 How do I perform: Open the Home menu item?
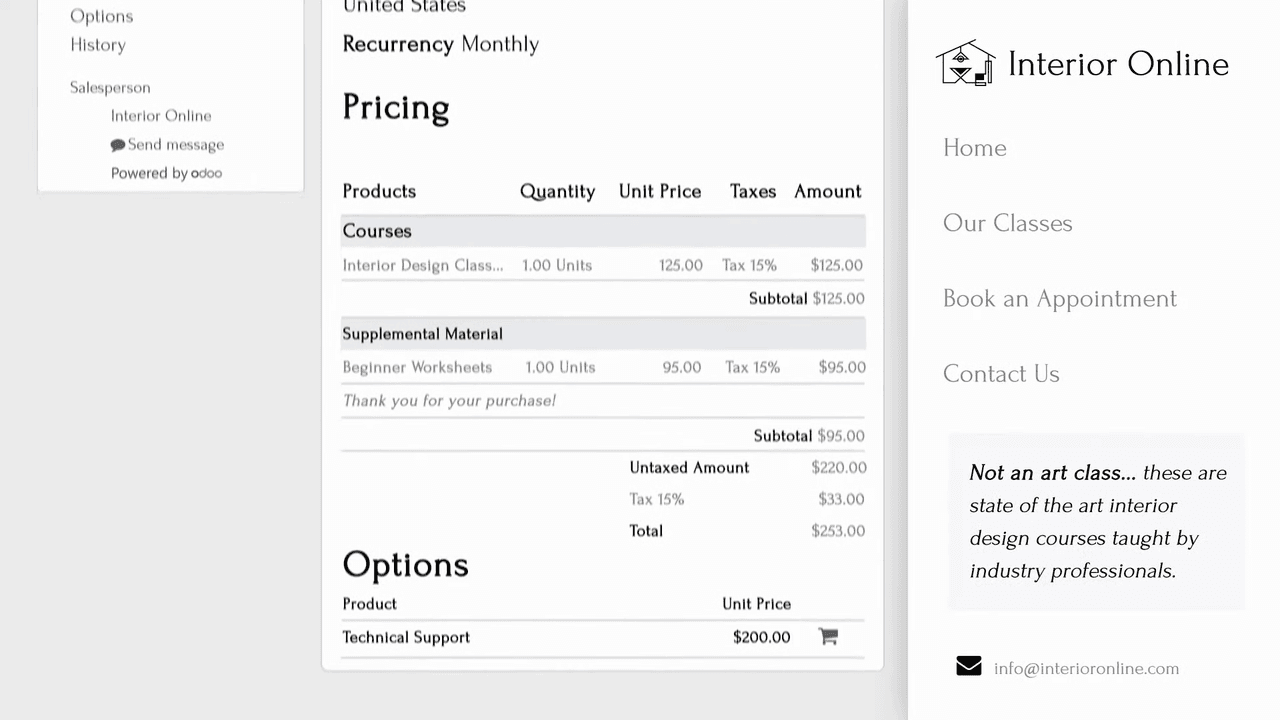974,148
